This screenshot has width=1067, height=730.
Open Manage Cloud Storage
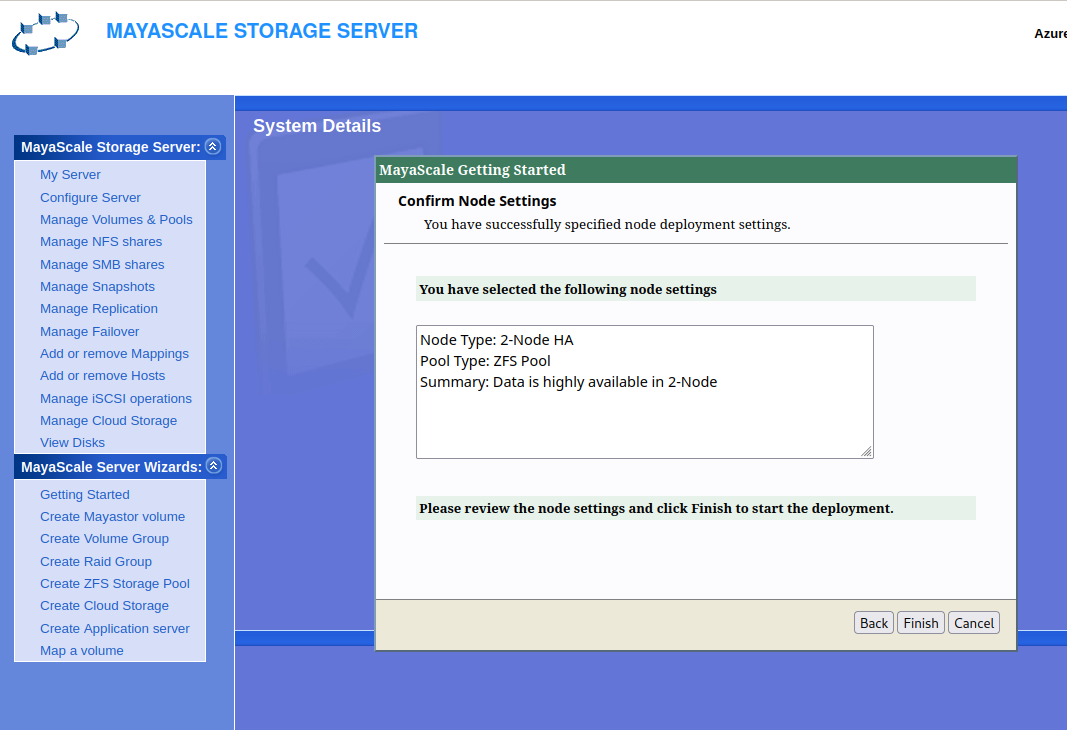point(108,421)
